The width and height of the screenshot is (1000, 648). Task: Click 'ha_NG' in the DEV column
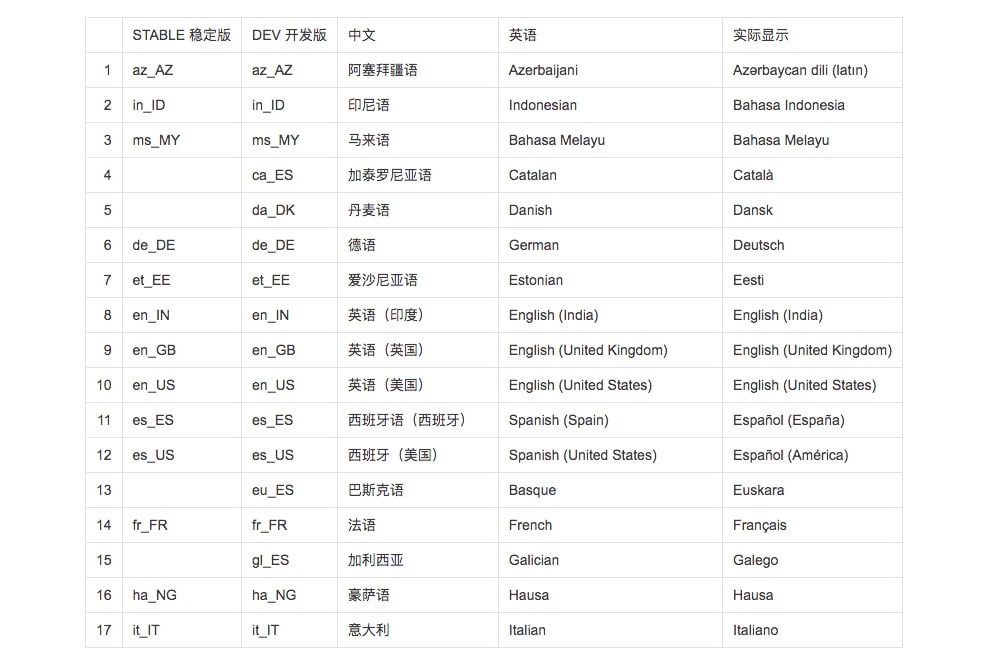(290, 596)
